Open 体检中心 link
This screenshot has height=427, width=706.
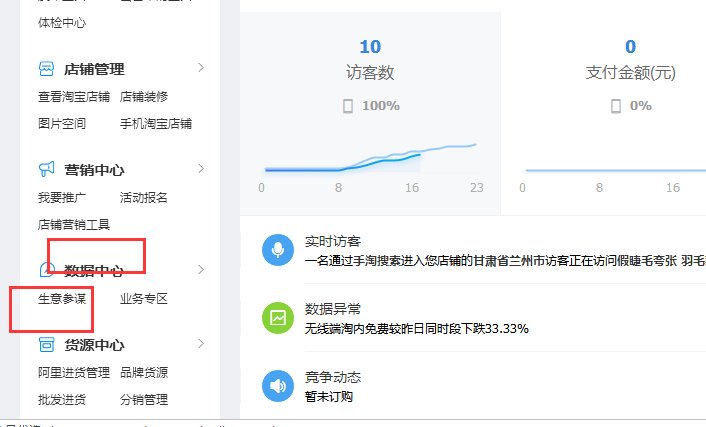click(62, 23)
